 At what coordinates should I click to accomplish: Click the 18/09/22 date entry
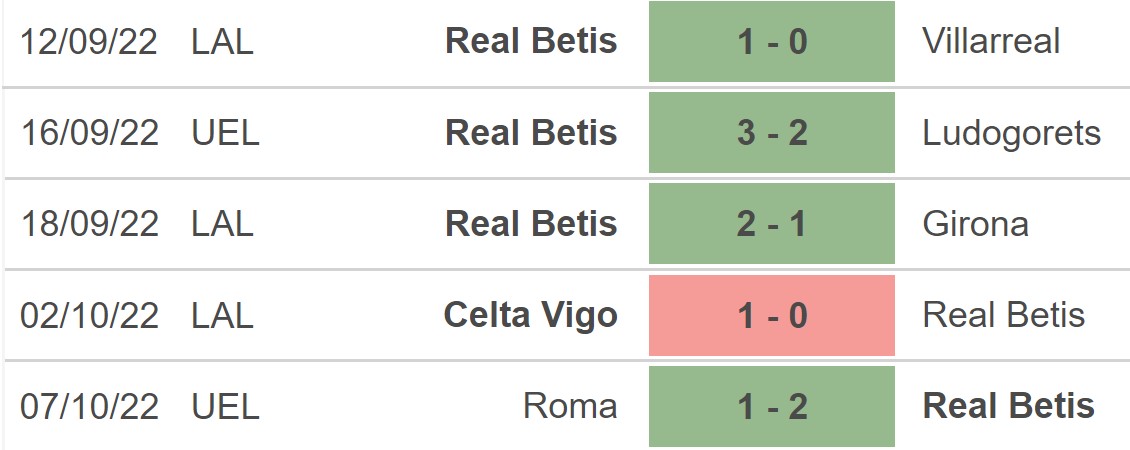(90, 224)
